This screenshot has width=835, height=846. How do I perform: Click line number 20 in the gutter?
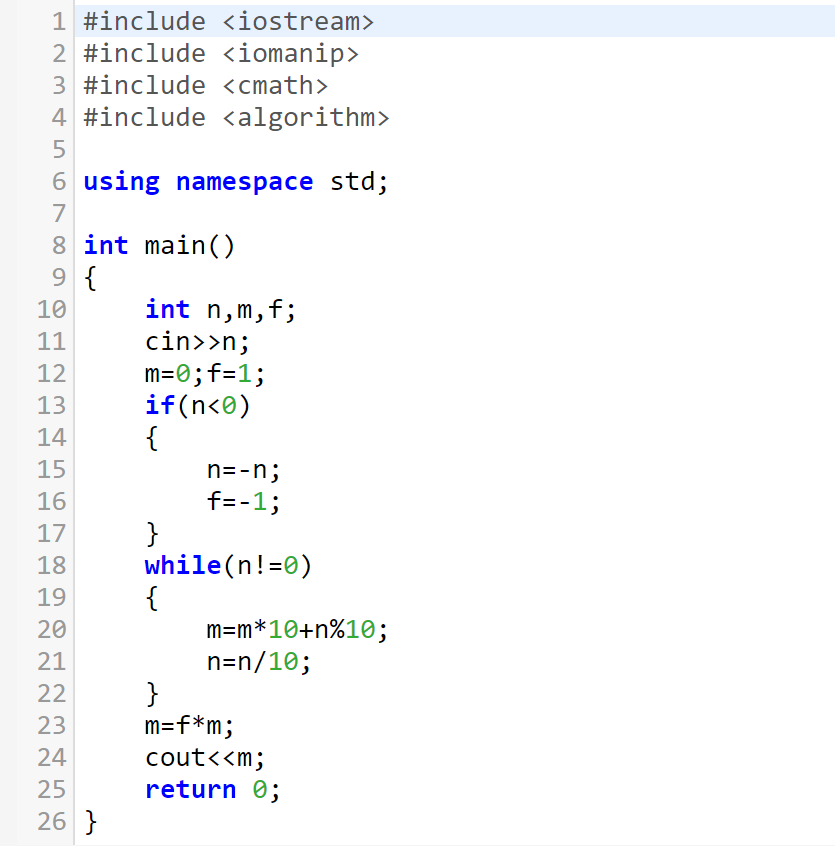click(x=52, y=630)
